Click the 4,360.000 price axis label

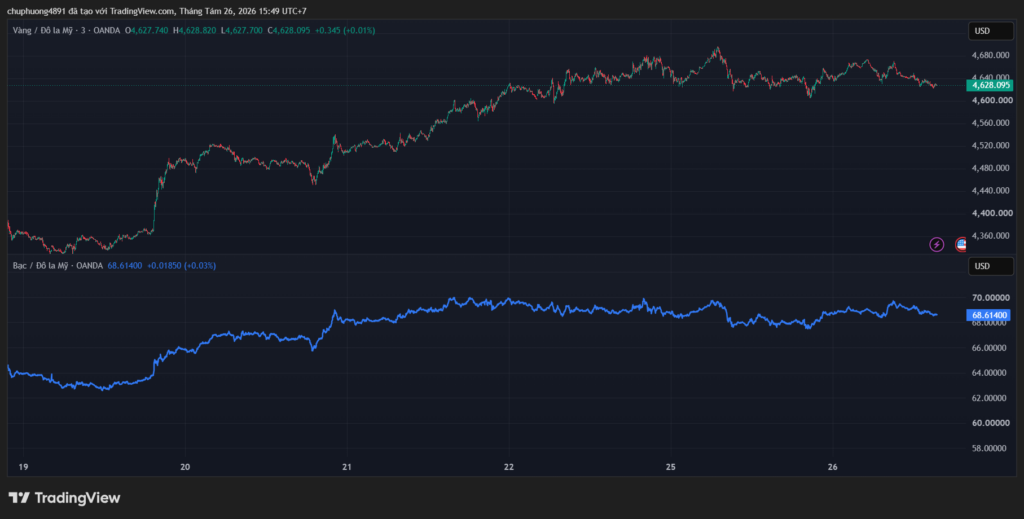pyautogui.click(x=991, y=236)
